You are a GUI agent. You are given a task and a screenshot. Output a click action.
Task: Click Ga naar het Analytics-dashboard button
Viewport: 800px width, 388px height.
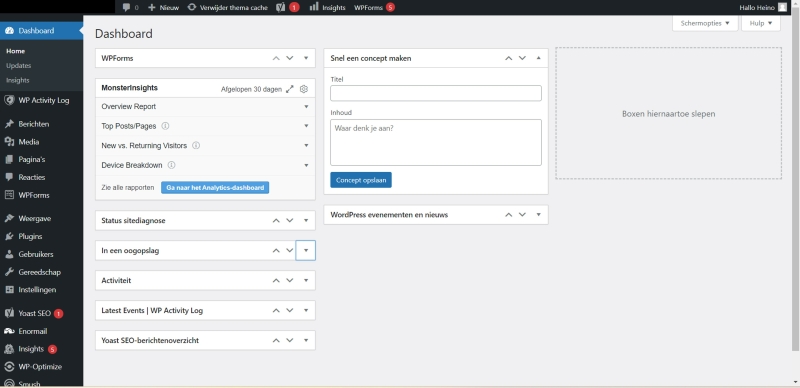coord(215,188)
